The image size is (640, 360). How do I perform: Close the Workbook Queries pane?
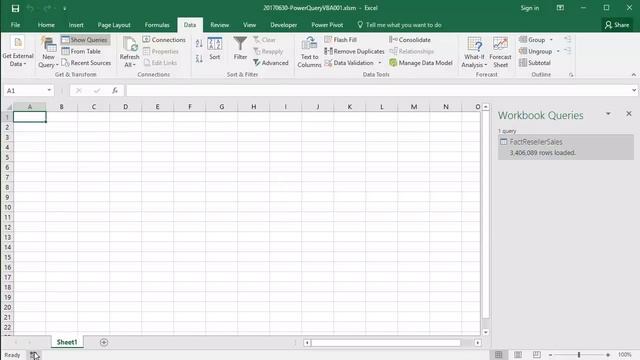(x=629, y=114)
